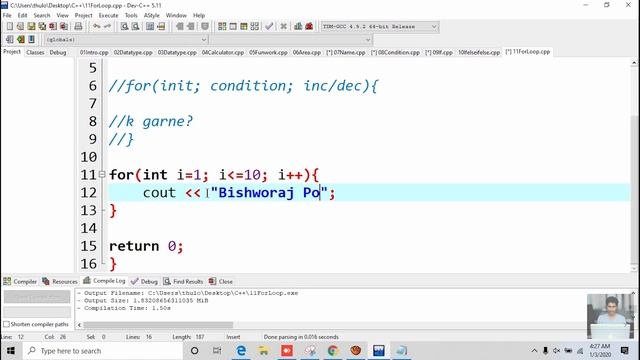
Task: Click the Task View taskbar icon
Action: coord(217,351)
